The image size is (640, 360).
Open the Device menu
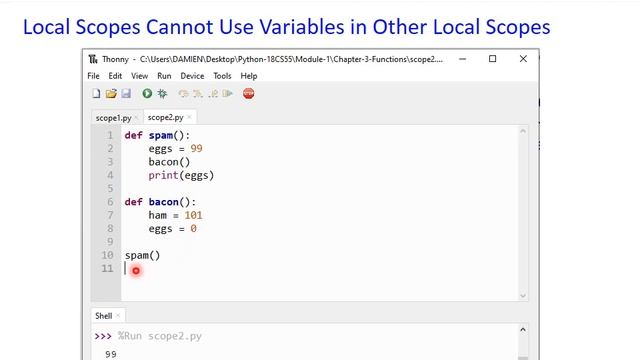click(192, 76)
